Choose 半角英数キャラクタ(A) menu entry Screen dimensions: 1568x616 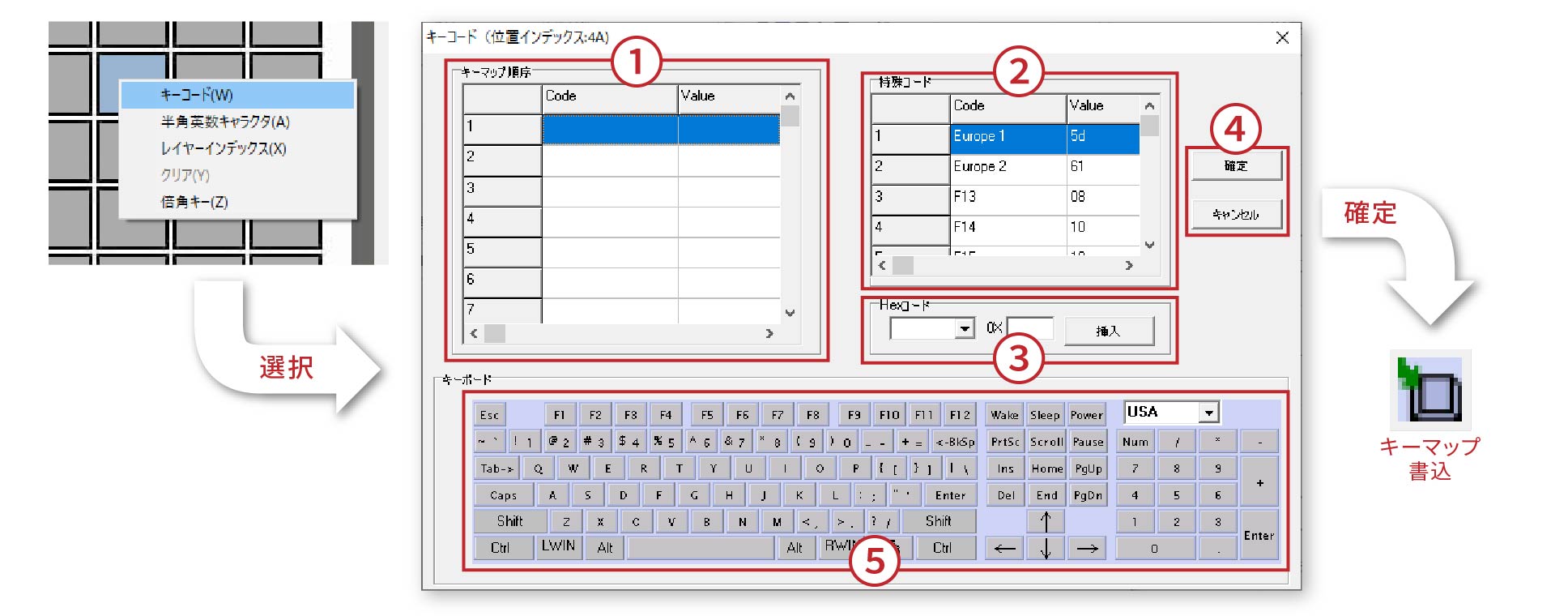(237, 122)
